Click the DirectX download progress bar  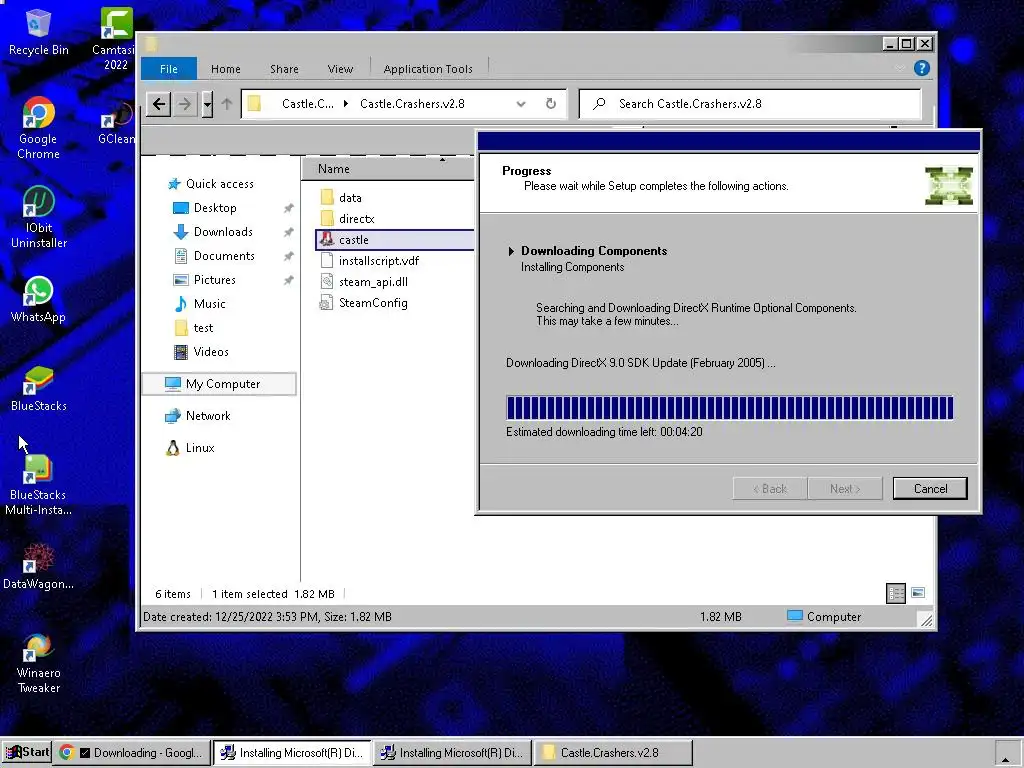[x=729, y=408]
